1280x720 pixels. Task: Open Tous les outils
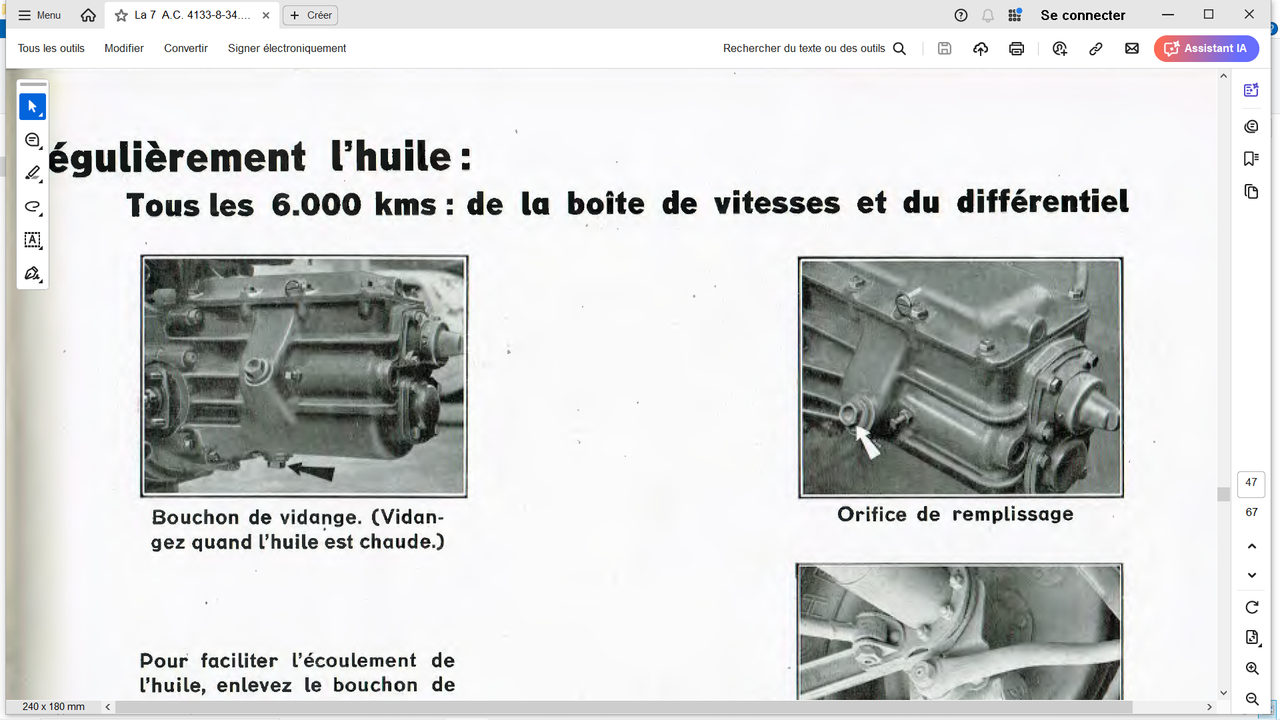(51, 48)
